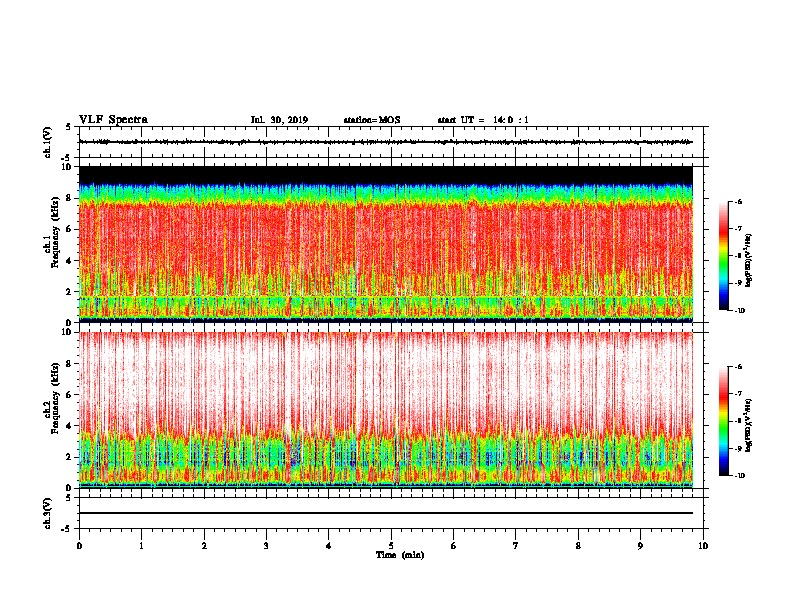Click the ch.1 spectrogram panel
Viewport: 792px width, 612px height.
pos(386,244)
